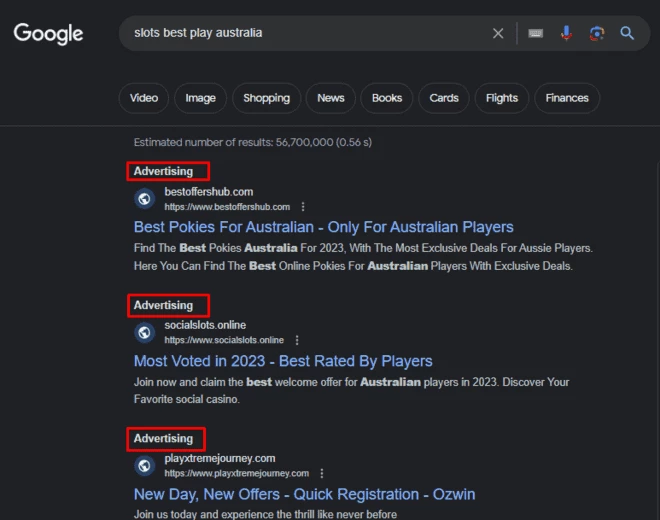Open New Day, New Offers Ozwin link
The width and height of the screenshot is (660, 520).
pos(304,494)
